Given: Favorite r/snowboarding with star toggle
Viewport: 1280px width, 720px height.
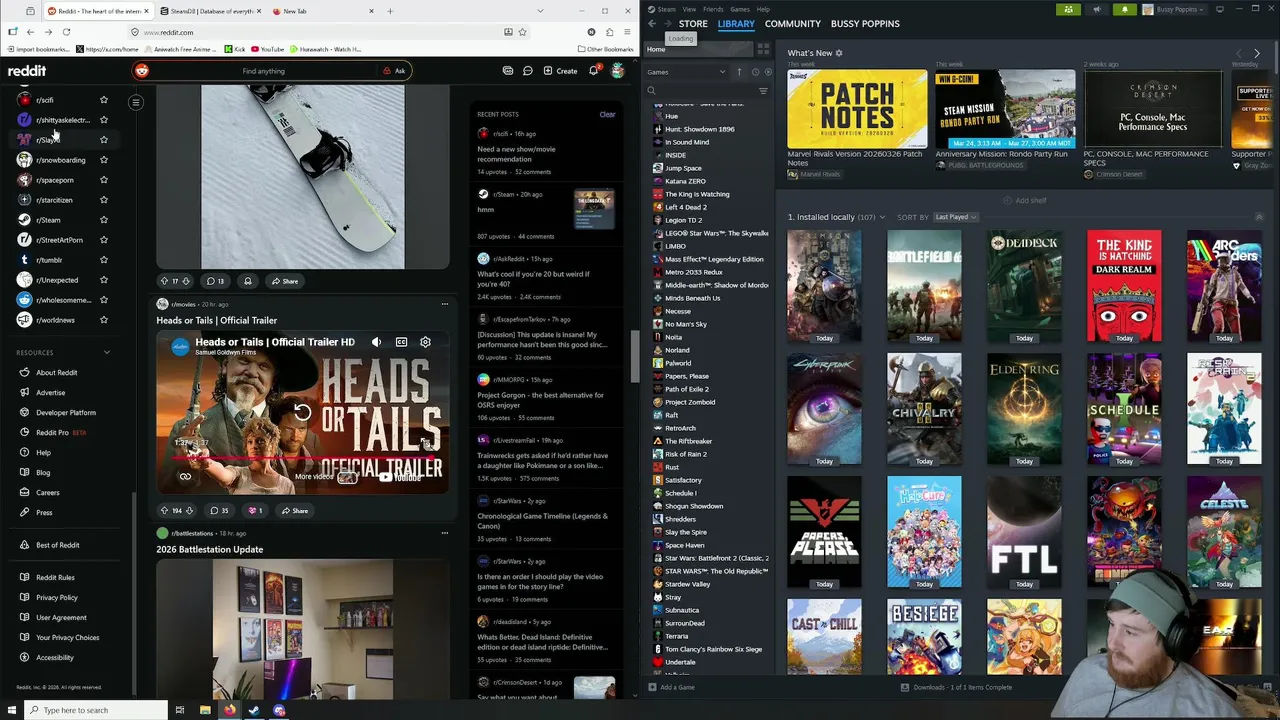Looking at the screenshot, I should (103, 160).
